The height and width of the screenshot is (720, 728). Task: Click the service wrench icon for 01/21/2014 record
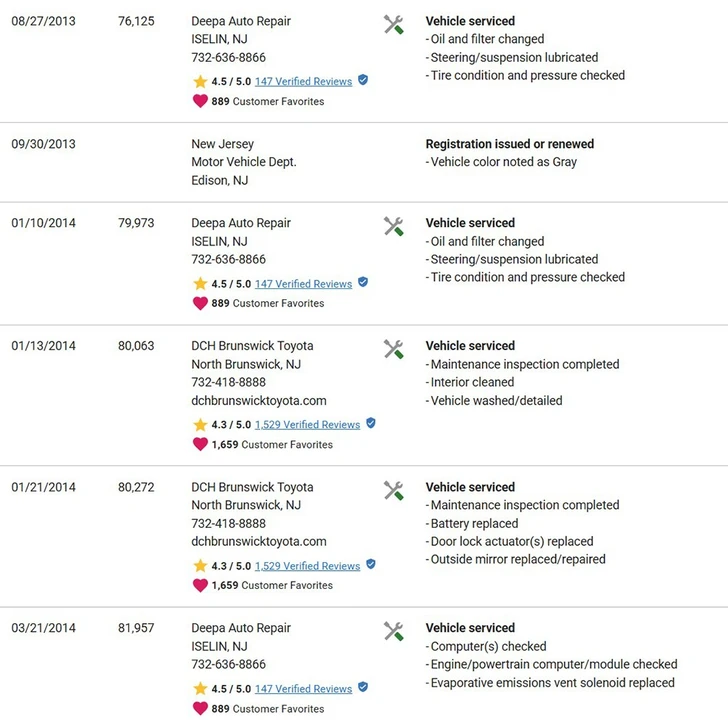tap(394, 491)
